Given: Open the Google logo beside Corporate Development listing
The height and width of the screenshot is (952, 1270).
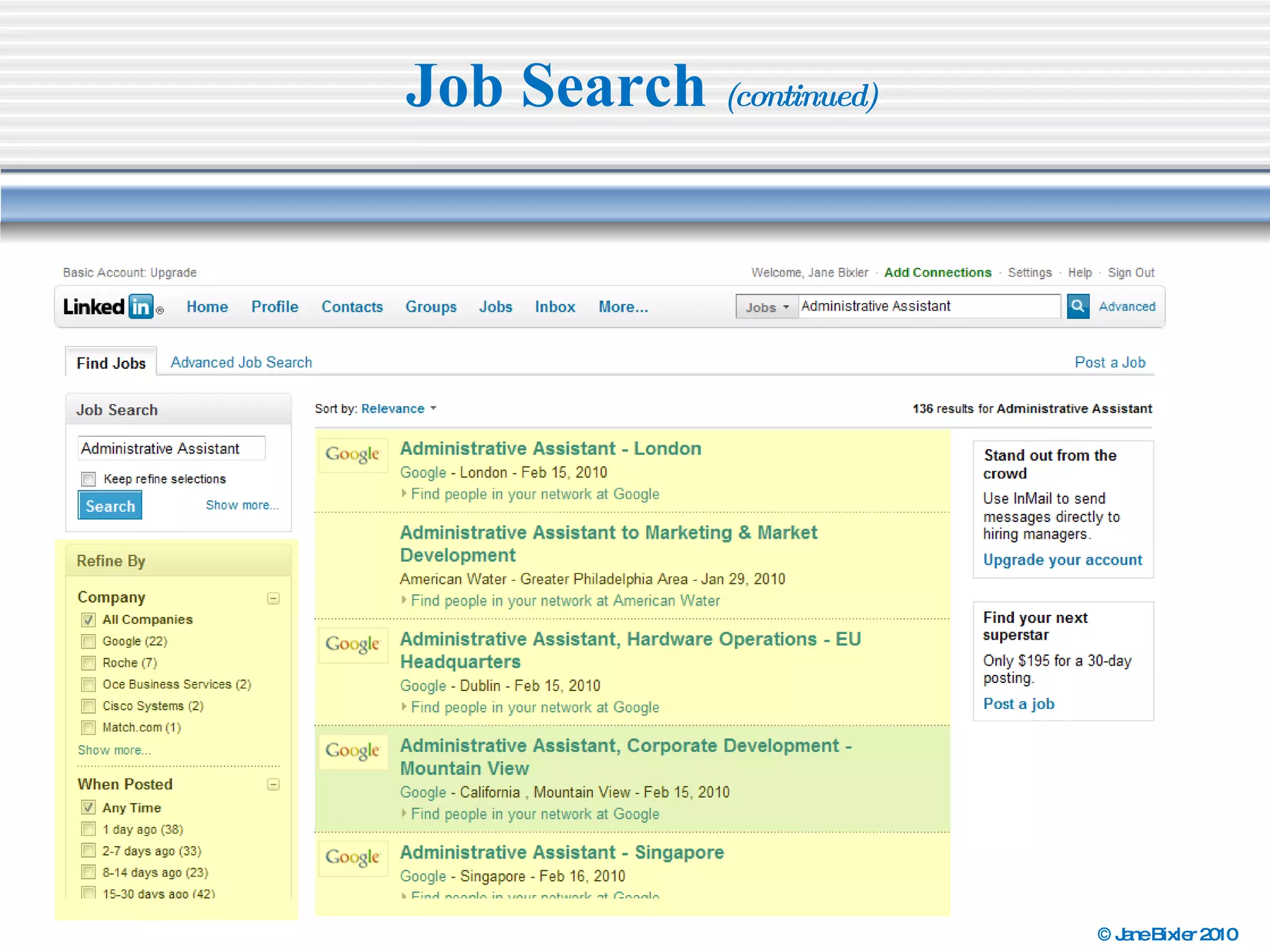Looking at the screenshot, I should coord(353,751).
